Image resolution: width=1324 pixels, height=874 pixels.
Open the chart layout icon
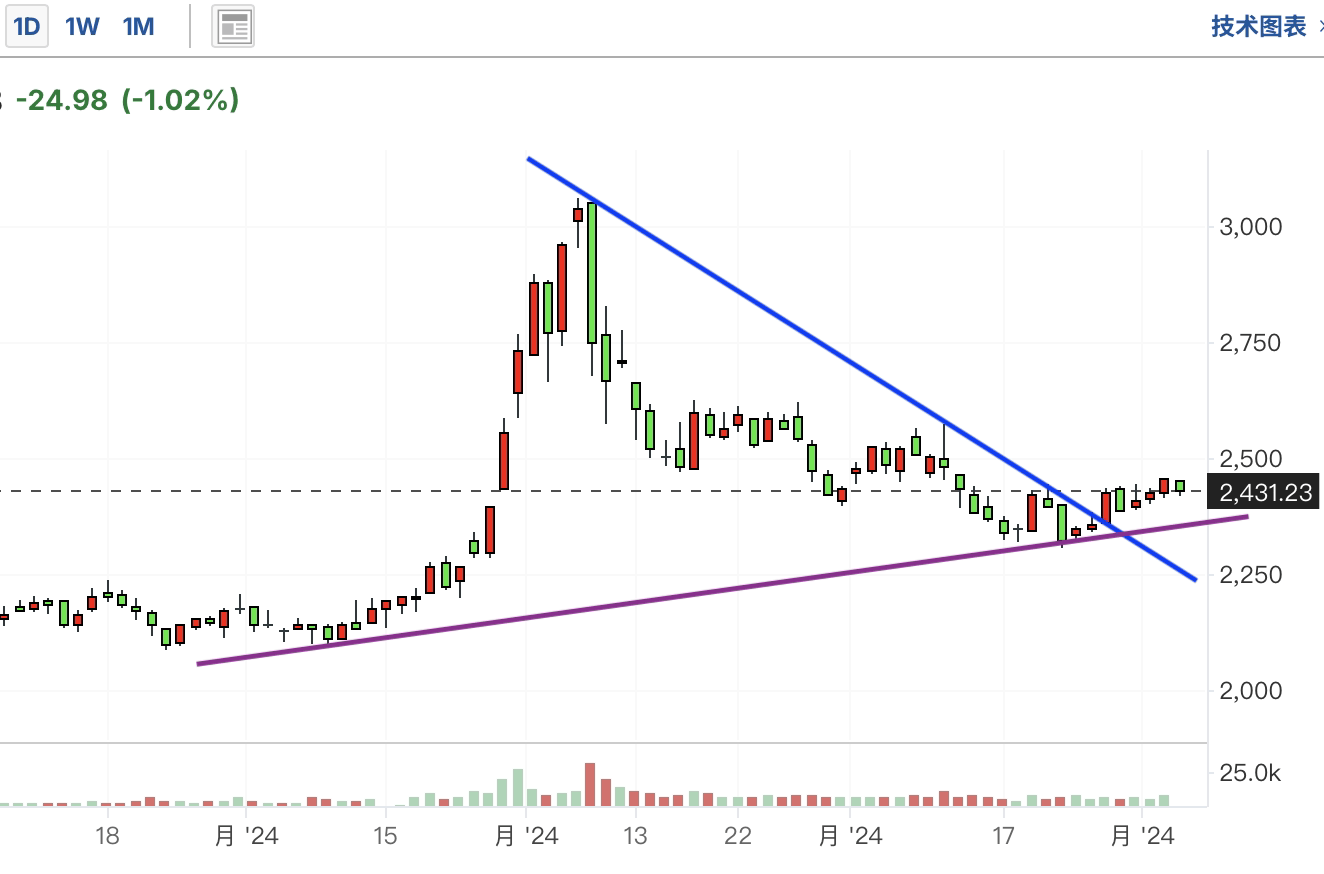(233, 27)
